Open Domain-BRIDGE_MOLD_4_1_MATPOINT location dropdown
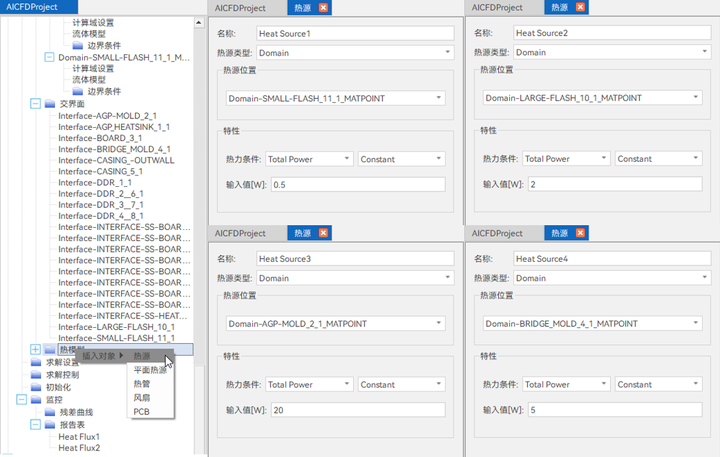This screenshot has height=457, width=720. (x=592, y=323)
